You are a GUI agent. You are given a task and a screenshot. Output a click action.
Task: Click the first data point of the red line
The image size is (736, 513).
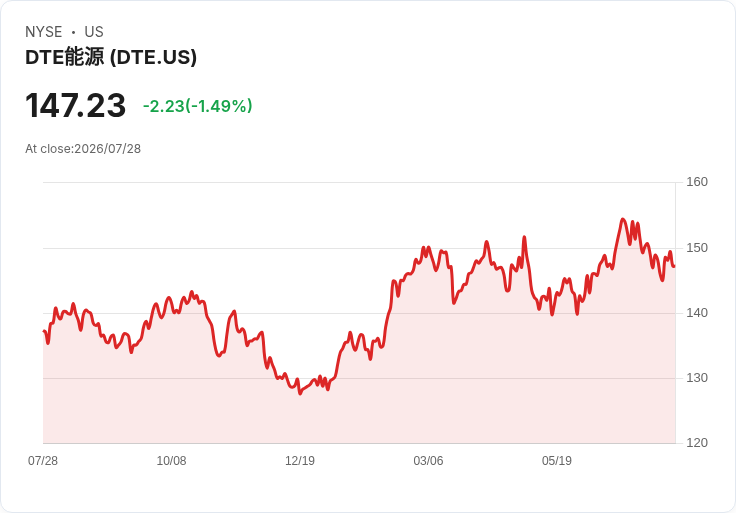click(x=44, y=331)
